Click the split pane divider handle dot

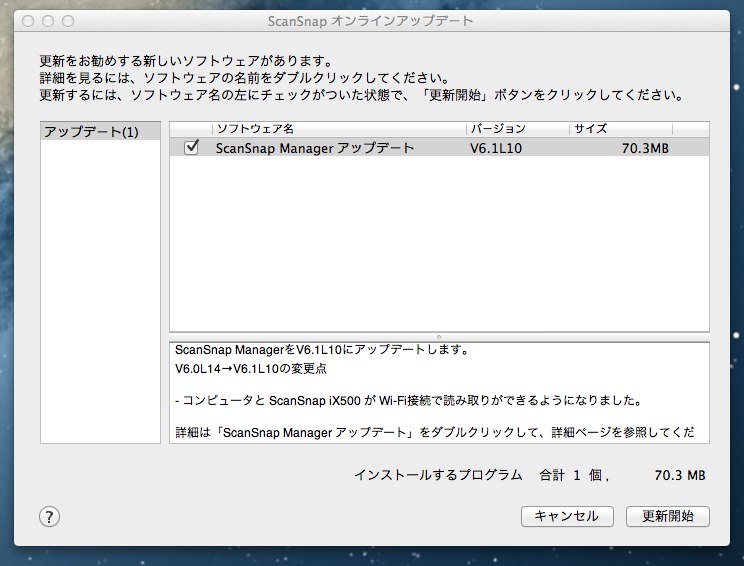tap(439, 337)
